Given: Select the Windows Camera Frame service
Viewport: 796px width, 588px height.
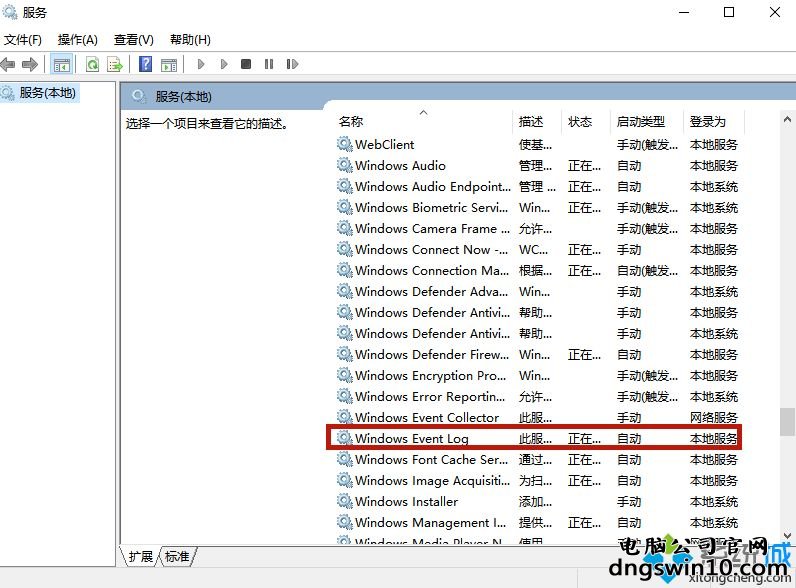Looking at the screenshot, I should (x=537, y=228).
